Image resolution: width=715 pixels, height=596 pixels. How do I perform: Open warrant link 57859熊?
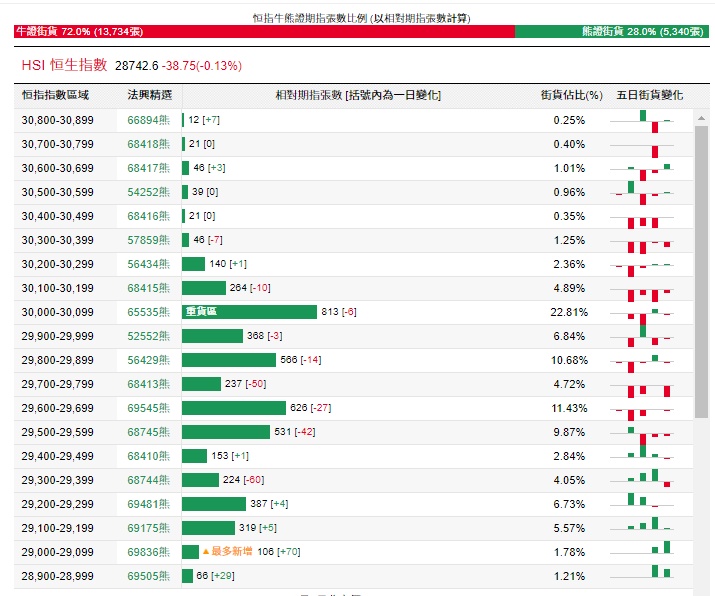(x=149, y=240)
